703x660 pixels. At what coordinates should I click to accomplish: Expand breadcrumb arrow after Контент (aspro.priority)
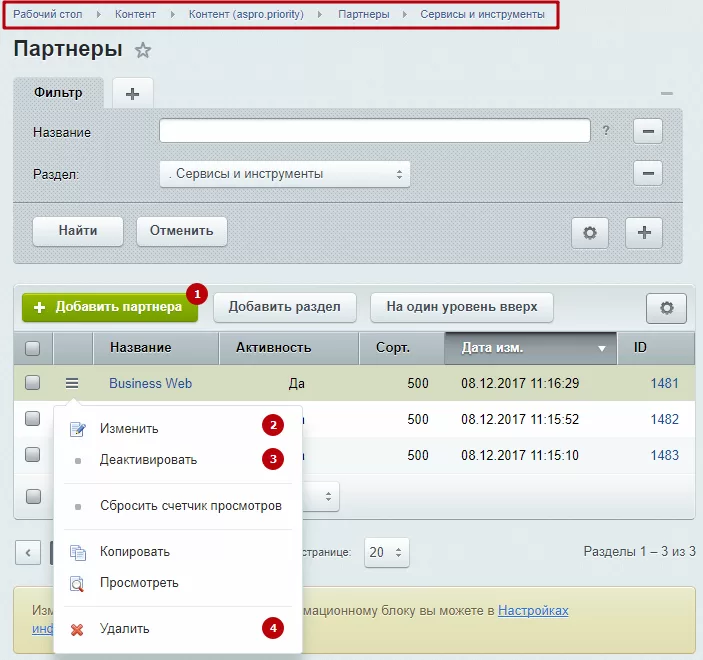(320, 14)
